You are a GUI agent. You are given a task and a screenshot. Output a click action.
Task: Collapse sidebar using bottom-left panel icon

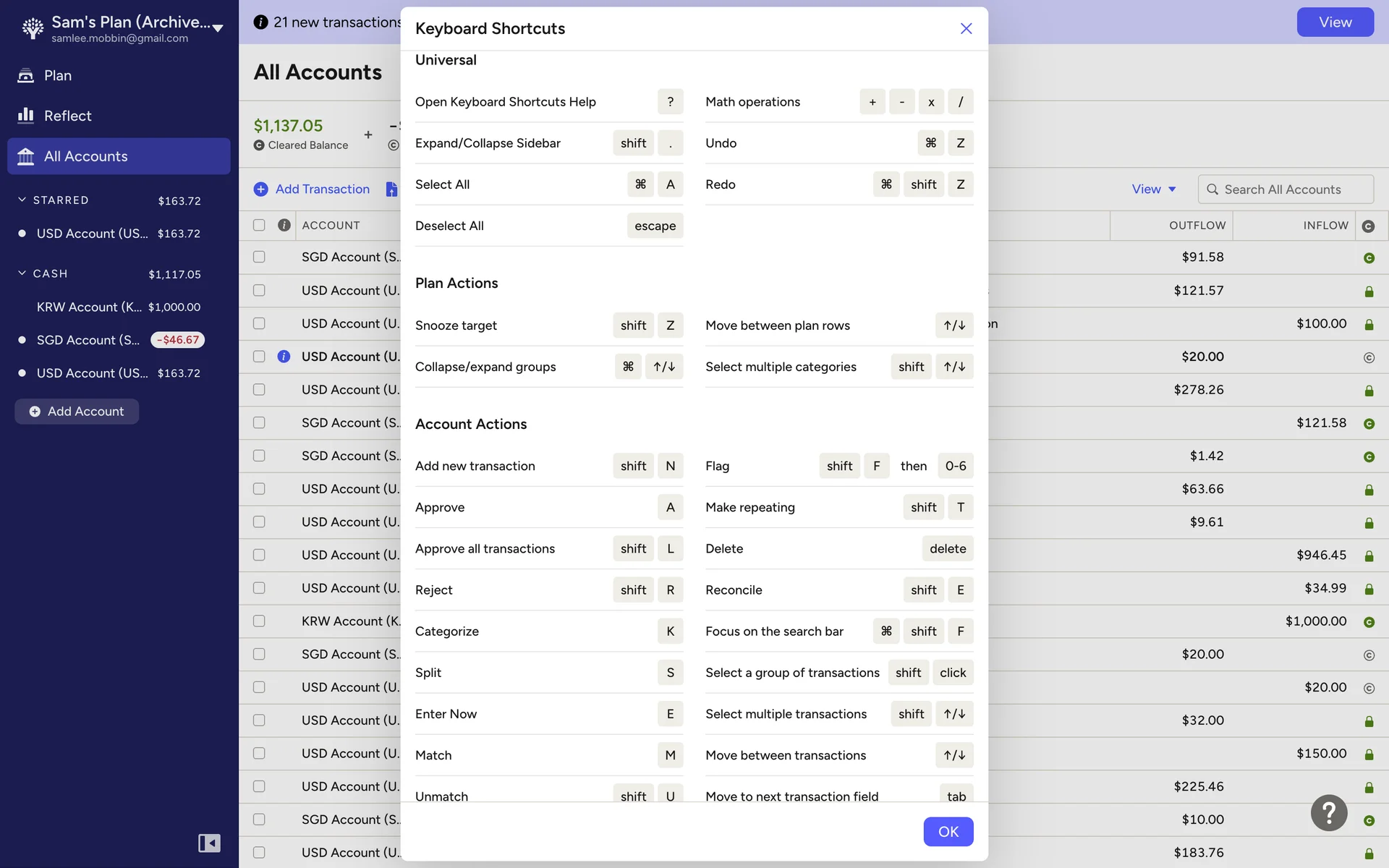209,843
